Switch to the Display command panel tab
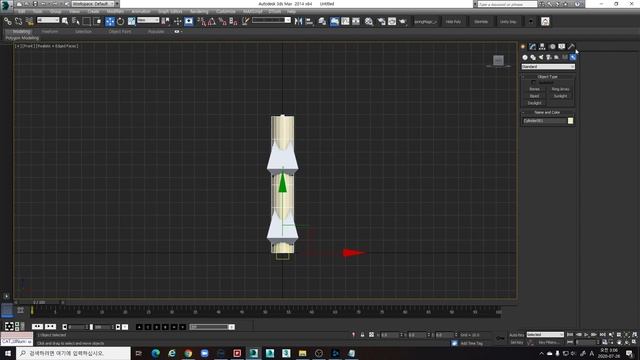 (x=562, y=47)
